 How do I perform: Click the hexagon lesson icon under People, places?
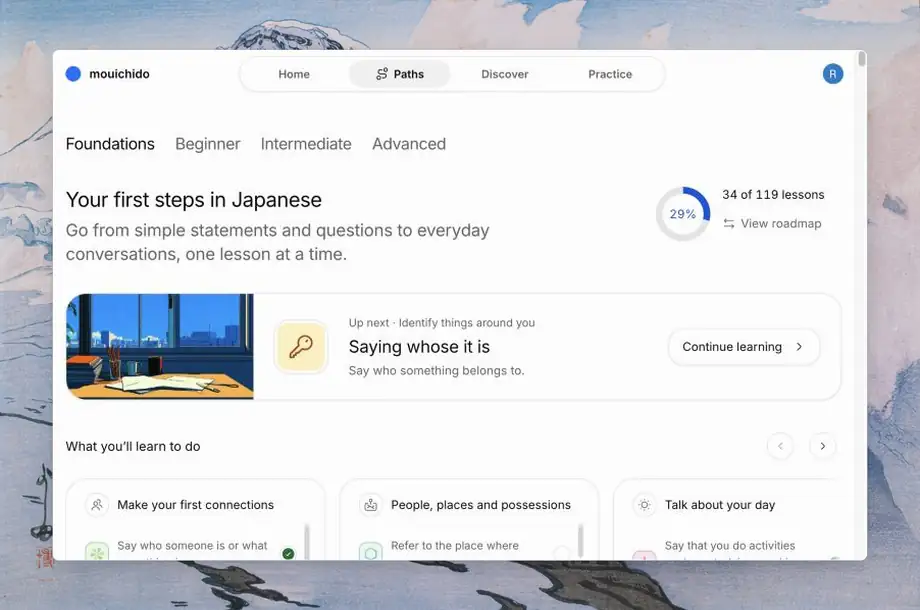click(x=371, y=551)
